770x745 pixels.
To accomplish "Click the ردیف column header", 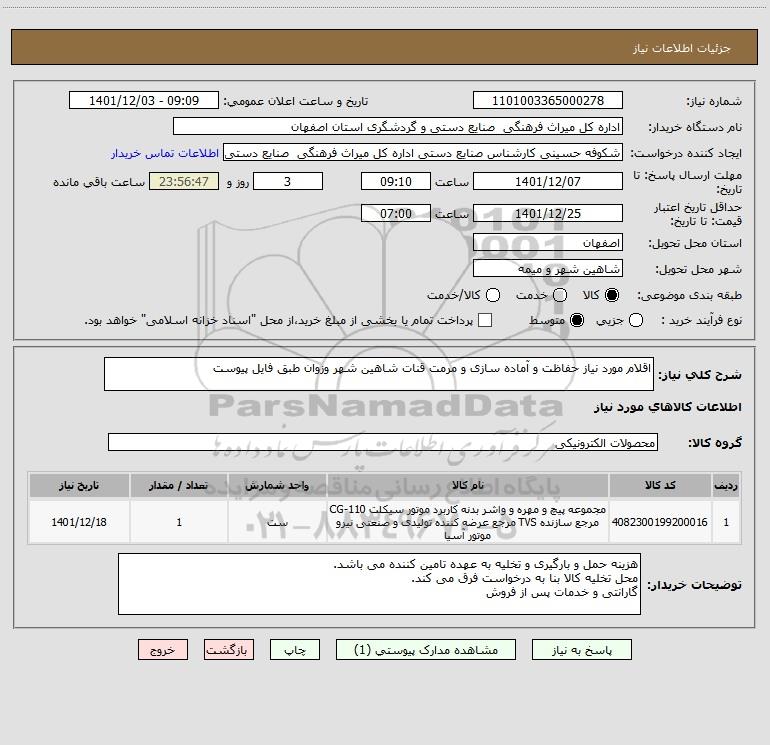I will pyautogui.click(x=726, y=485).
